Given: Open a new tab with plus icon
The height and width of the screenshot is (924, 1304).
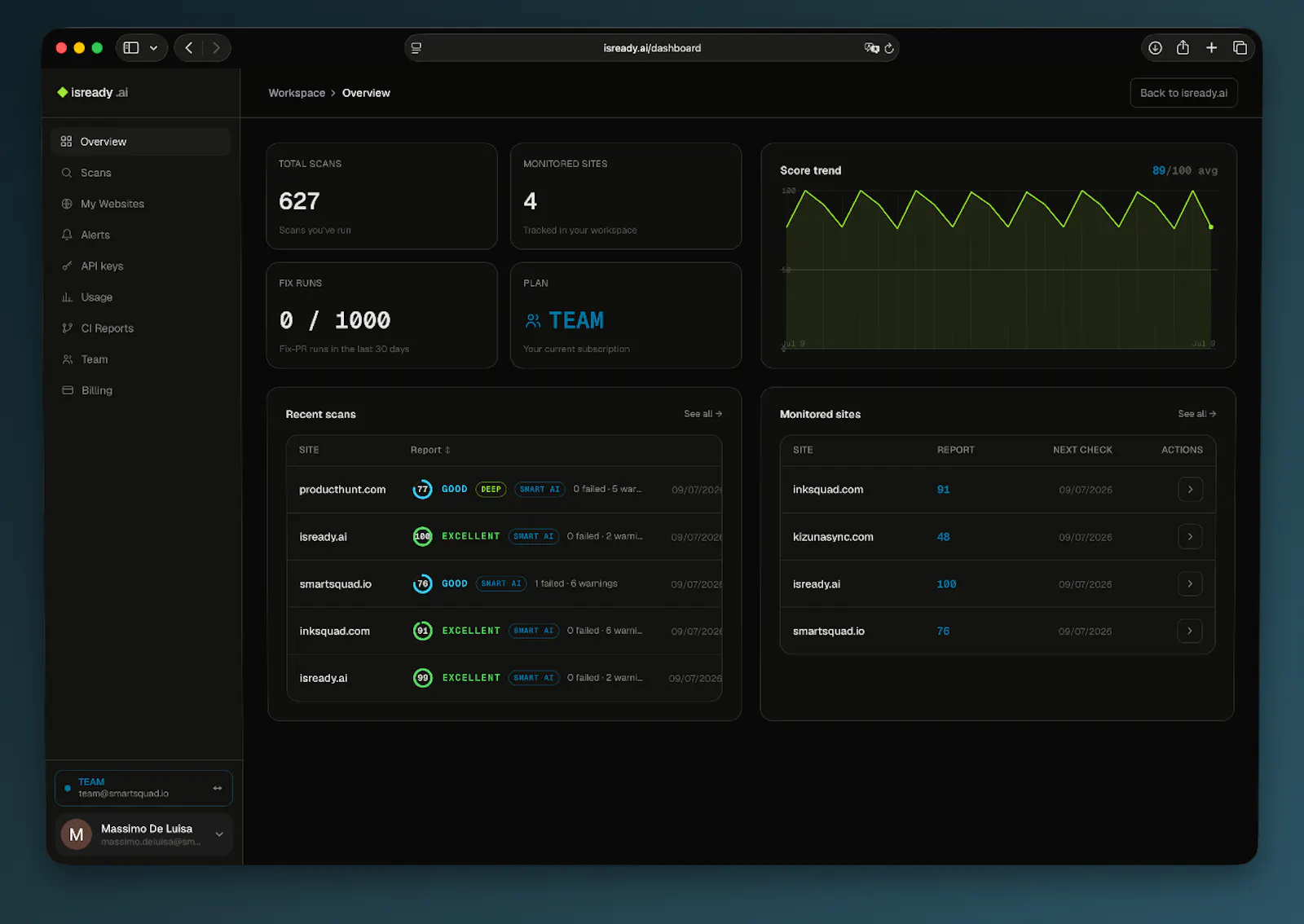Looking at the screenshot, I should 1211,48.
